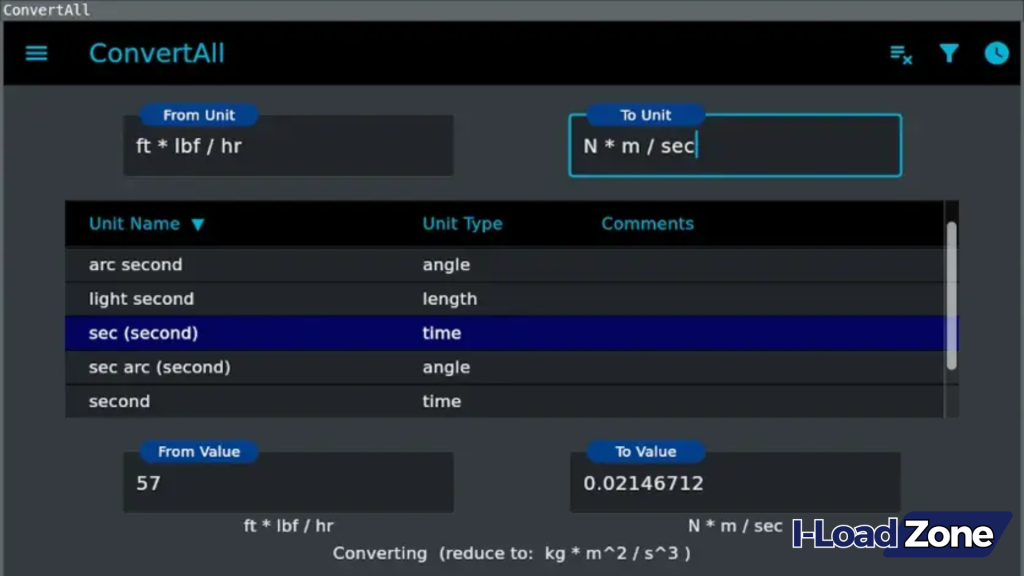Focus the To Value field showing 0.02146712

[735, 482]
